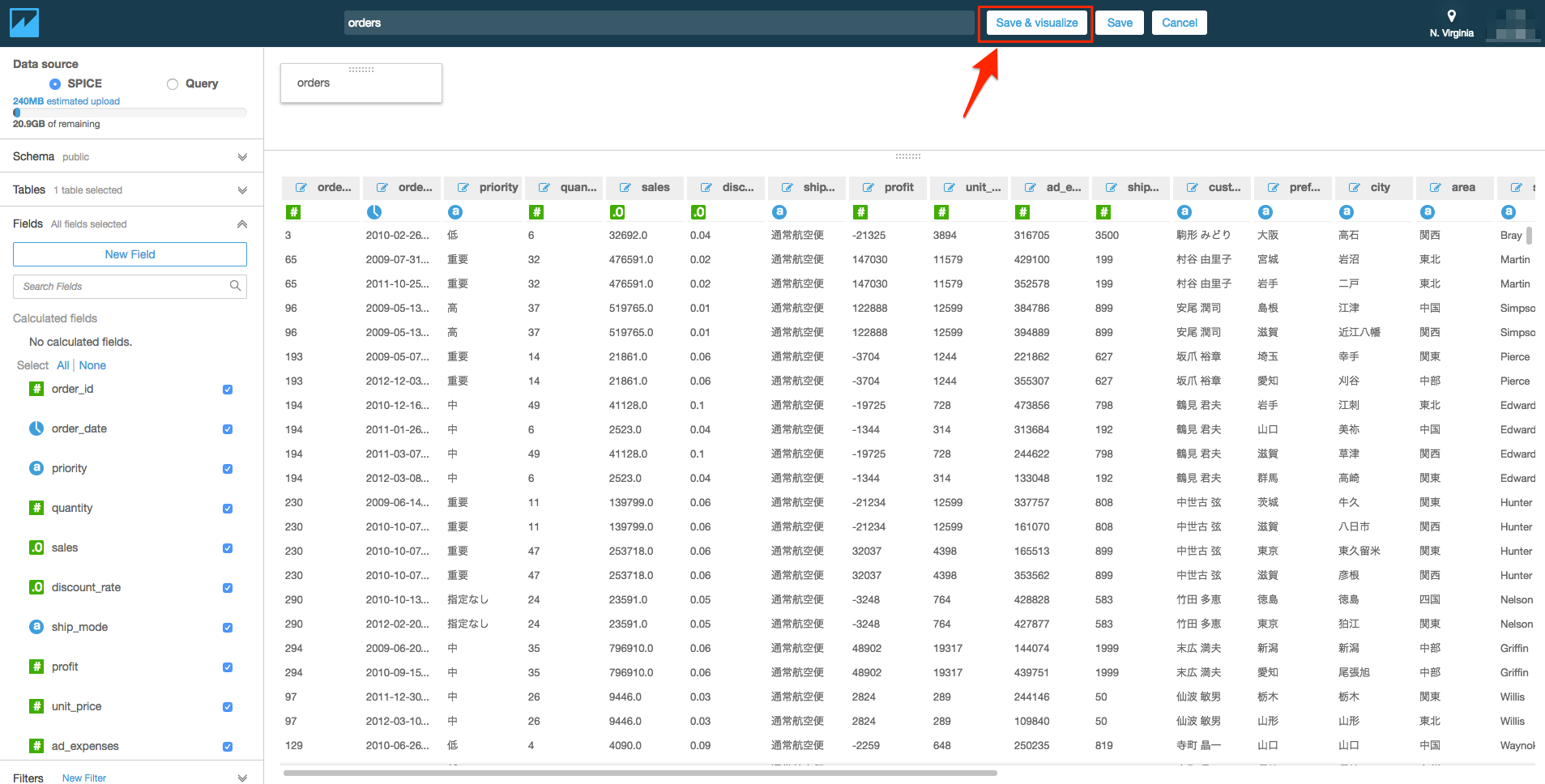Collapse the Fields panel

point(241,224)
